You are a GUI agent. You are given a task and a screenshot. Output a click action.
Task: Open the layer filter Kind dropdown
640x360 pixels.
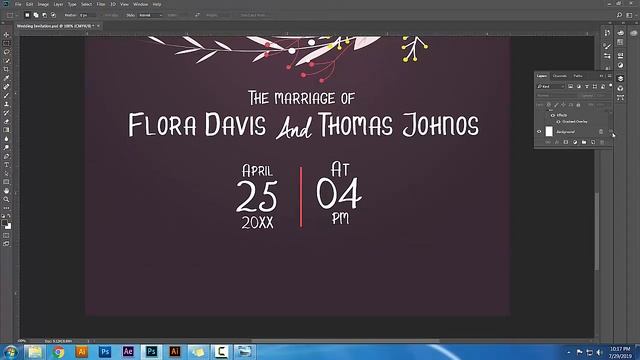pos(551,86)
